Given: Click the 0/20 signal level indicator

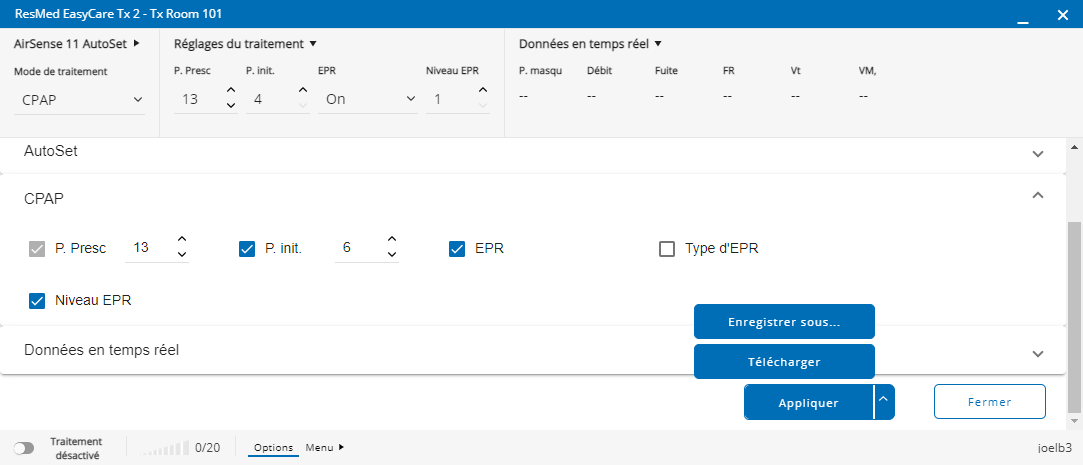Looking at the screenshot, I should pos(180,448).
